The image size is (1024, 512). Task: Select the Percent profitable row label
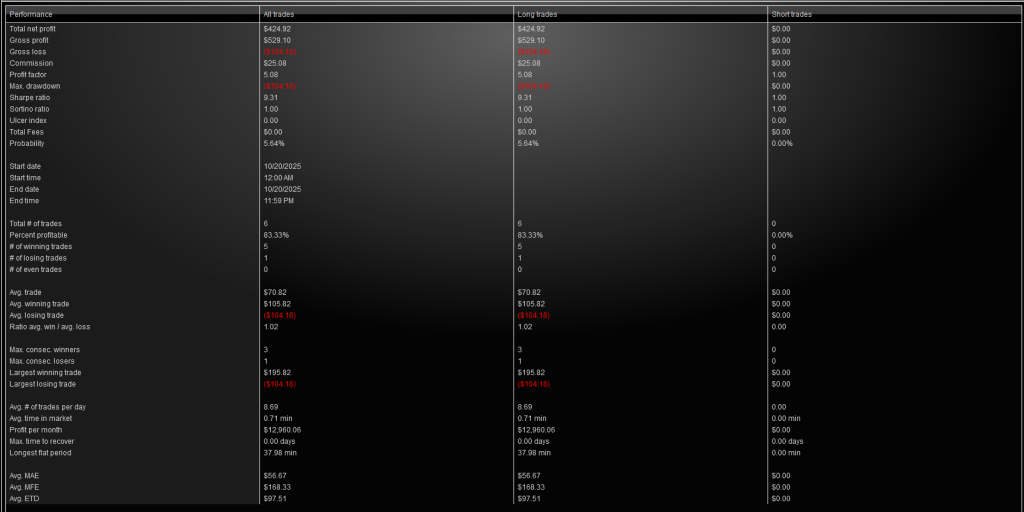pos(37,235)
